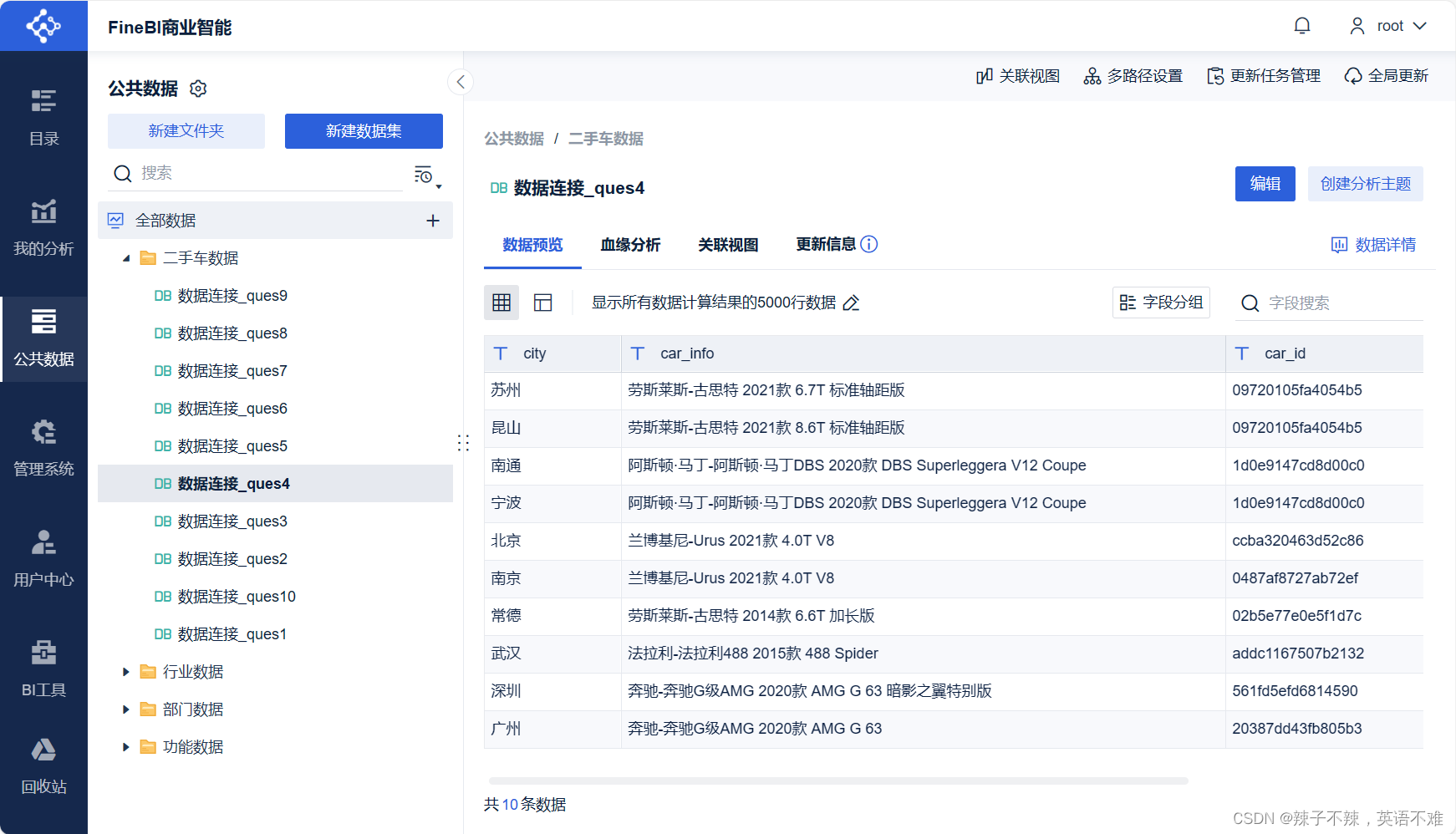Select dataset 数据连接_ques8

[x=275, y=333]
